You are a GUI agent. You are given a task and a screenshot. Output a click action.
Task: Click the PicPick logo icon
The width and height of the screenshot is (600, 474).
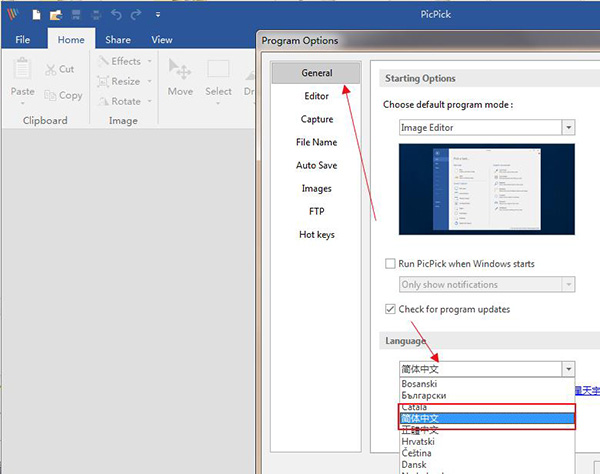coord(13,15)
